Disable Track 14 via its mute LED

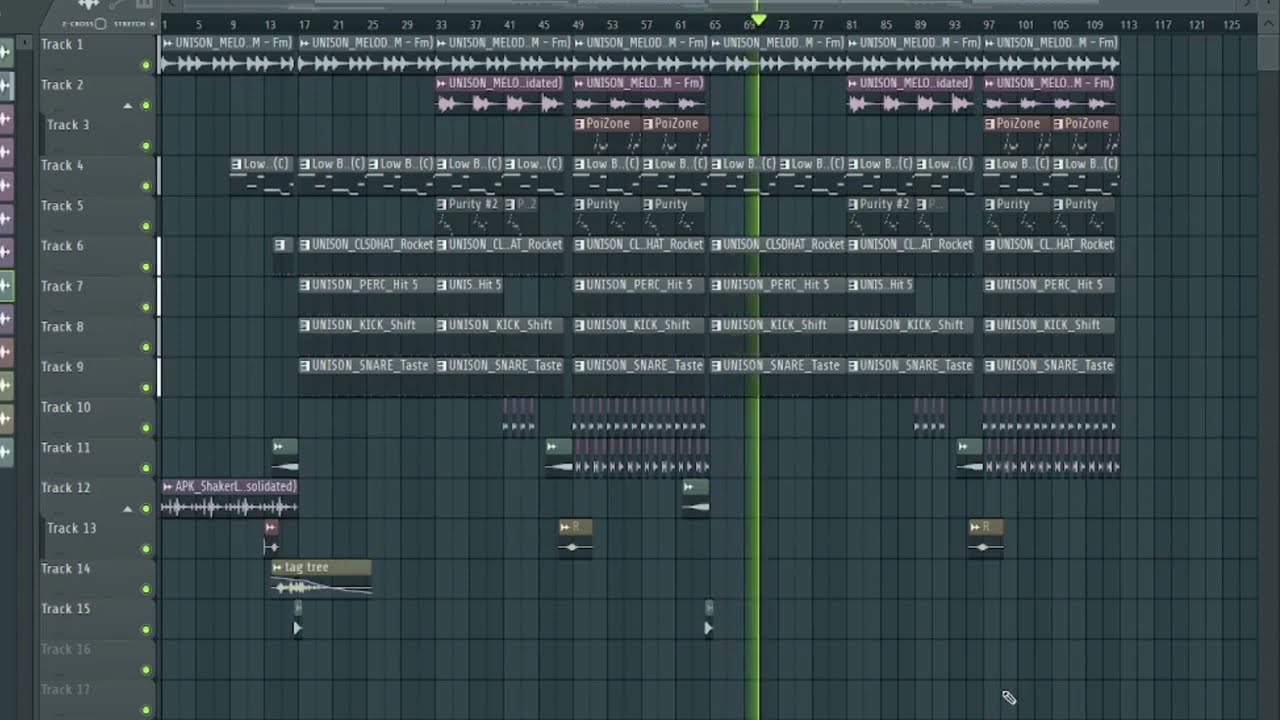pos(146,589)
